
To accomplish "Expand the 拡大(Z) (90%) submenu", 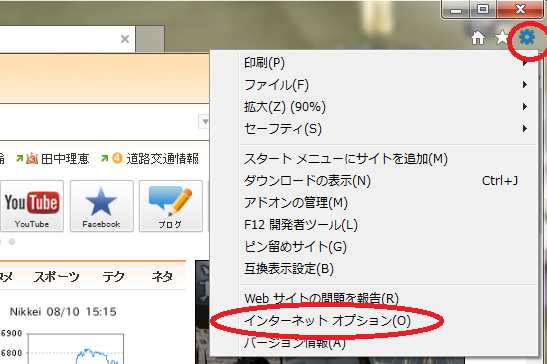I will click(388, 107).
